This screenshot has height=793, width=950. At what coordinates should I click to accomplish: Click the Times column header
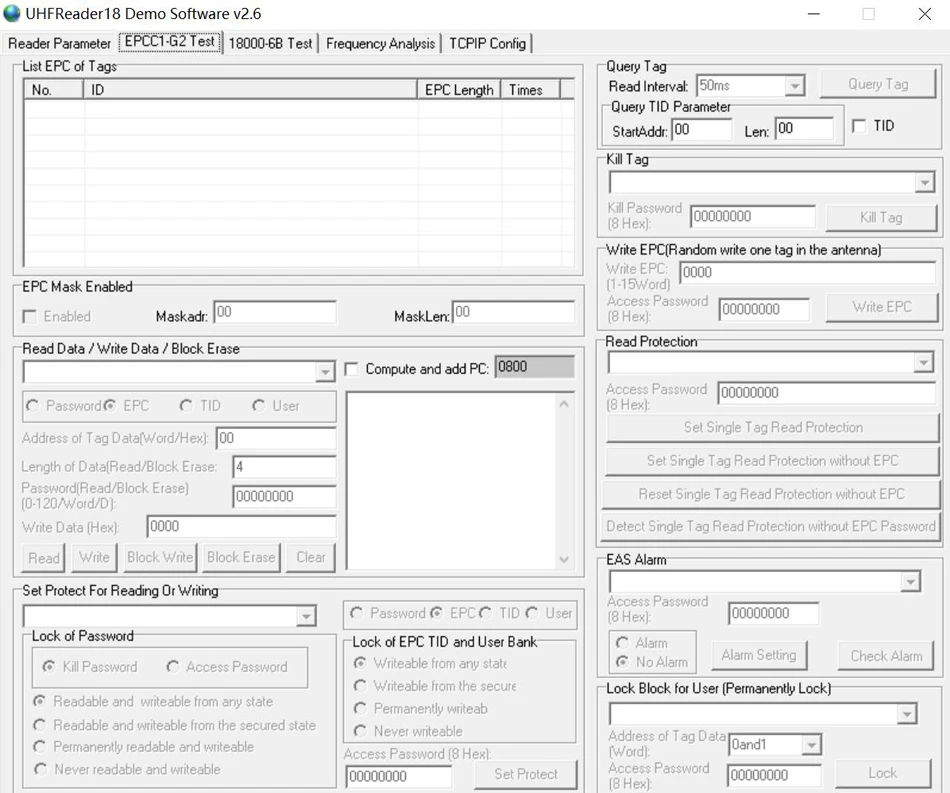click(x=531, y=90)
